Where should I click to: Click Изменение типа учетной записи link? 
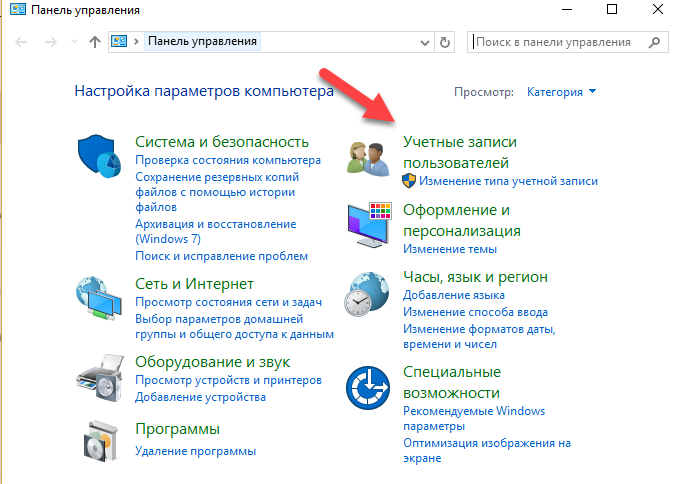click(508, 181)
